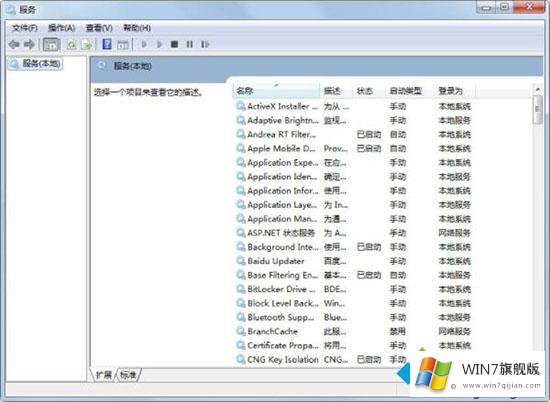The height and width of the screenshot is (402, 550).
Task: Select the Application Man... service
Action: [x=354, y=219]
